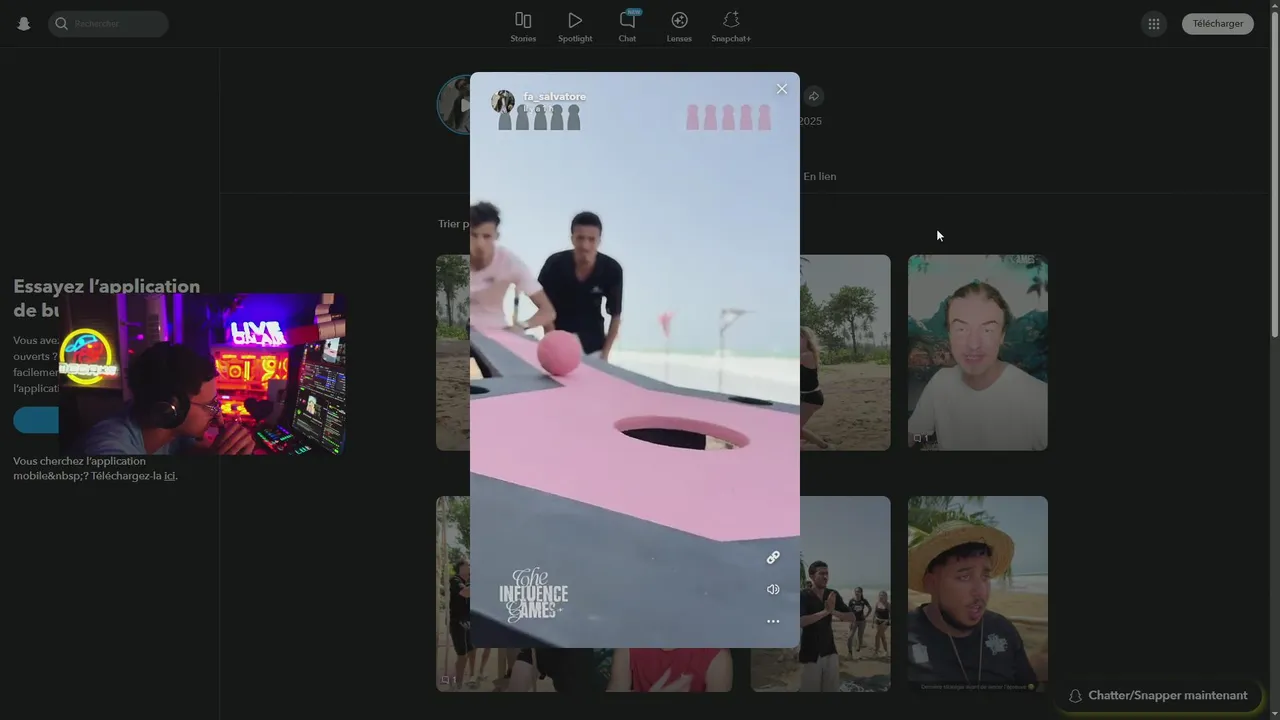Open the fa_salvatore username in the story

tap(555, 97)
